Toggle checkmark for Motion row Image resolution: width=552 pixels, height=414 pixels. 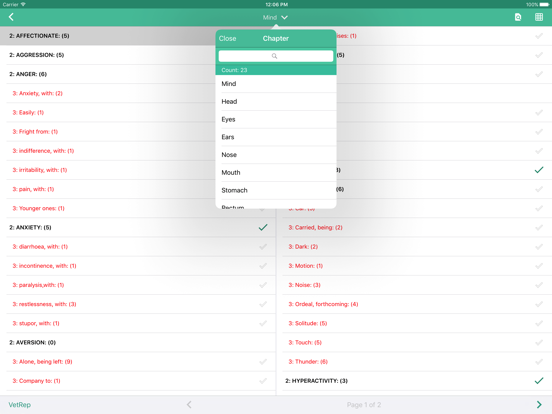(x=539, y=266)
